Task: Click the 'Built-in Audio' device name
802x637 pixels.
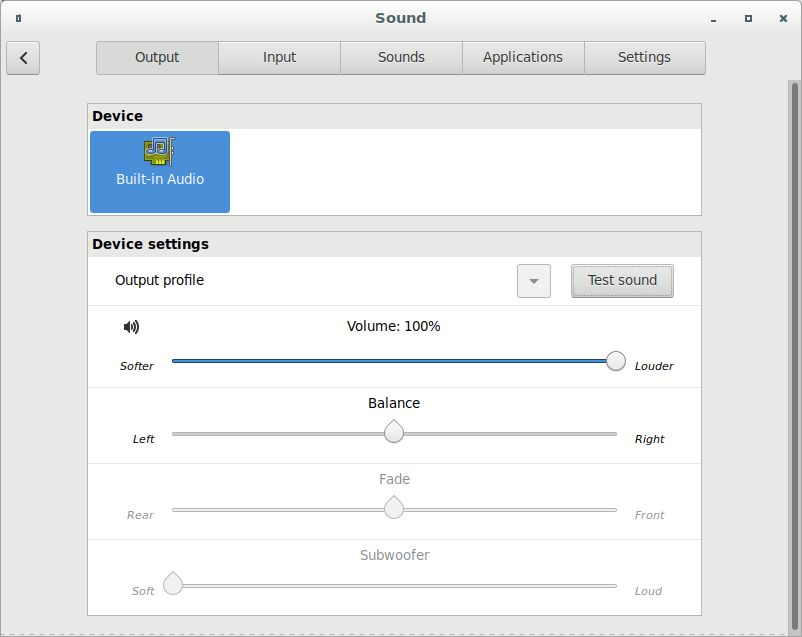Action: 160,179
